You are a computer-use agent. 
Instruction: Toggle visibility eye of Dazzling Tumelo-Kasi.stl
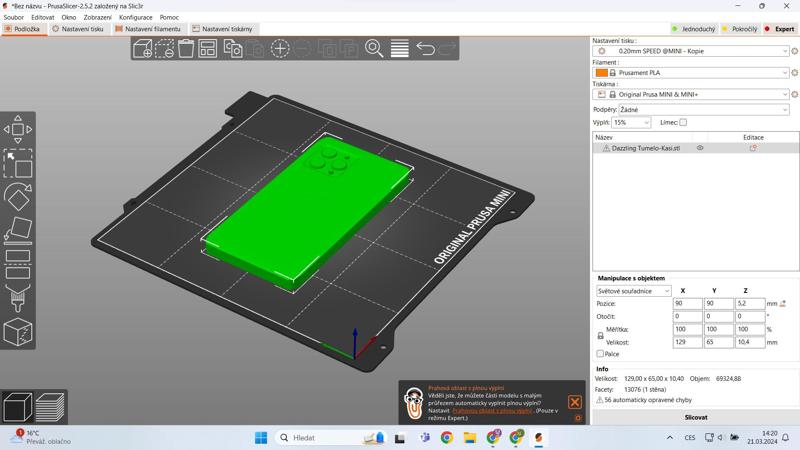tap(700, 148)
